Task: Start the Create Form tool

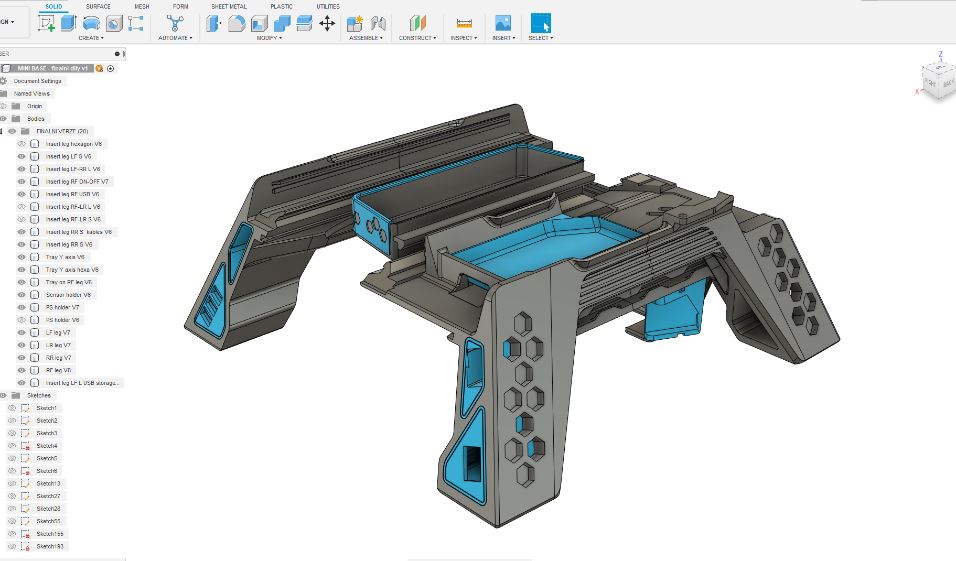Action: click(136, 24)
